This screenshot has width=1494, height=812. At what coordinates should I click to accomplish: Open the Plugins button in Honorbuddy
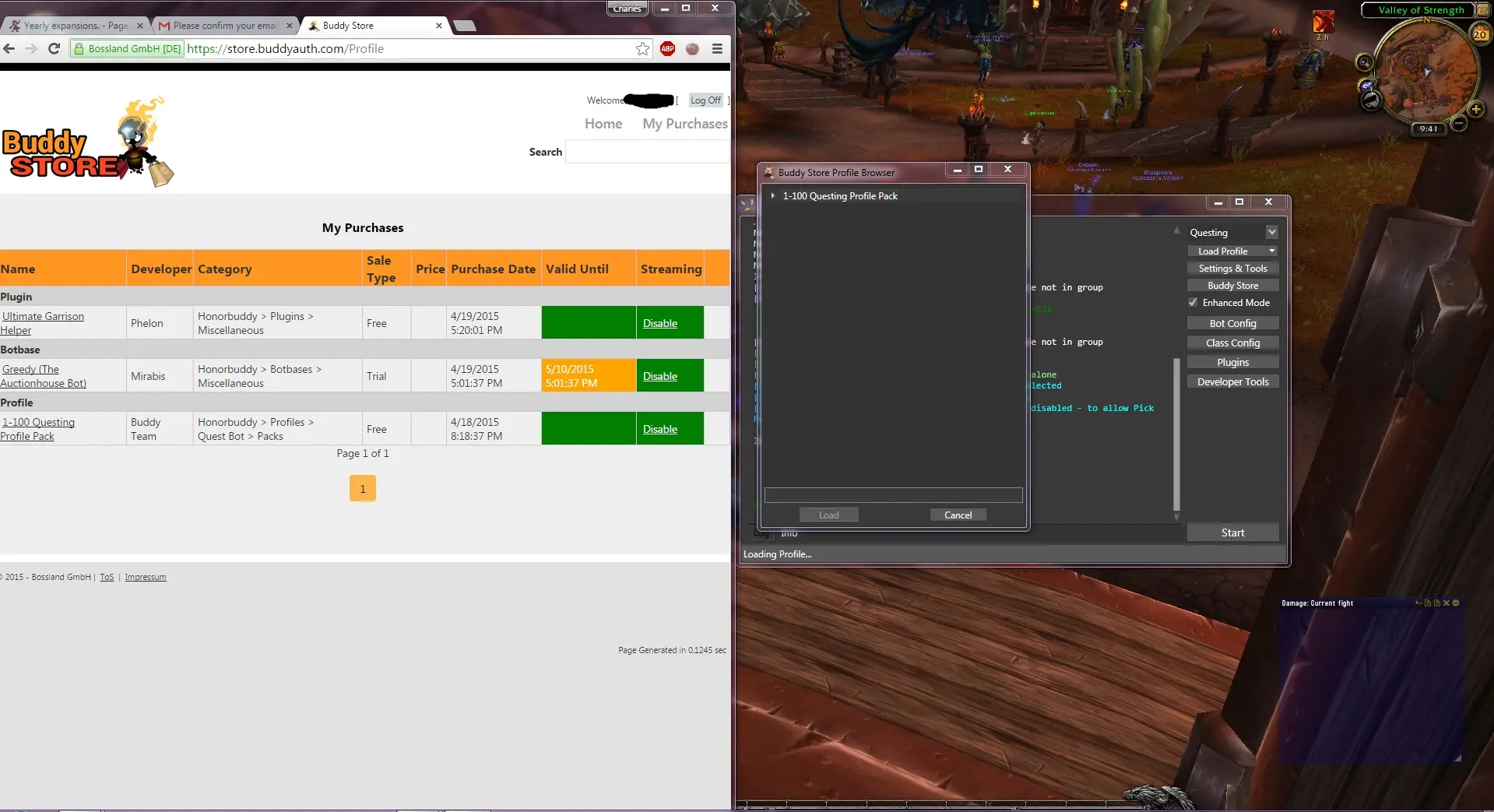point(1232,362)
